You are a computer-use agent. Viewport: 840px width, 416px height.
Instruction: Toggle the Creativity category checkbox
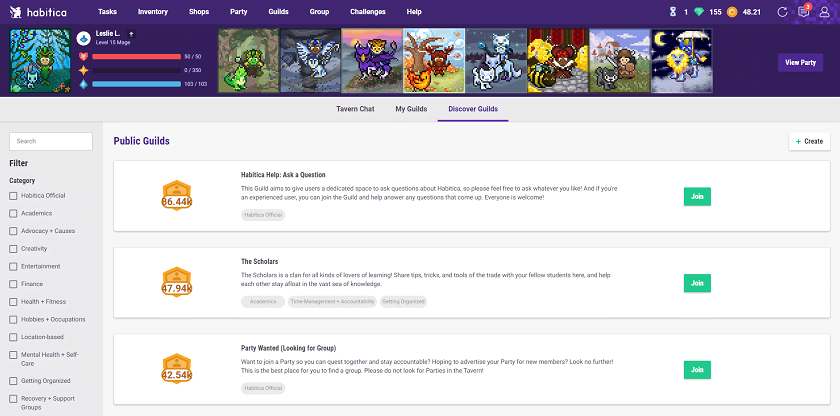click(x=13, y=248)
